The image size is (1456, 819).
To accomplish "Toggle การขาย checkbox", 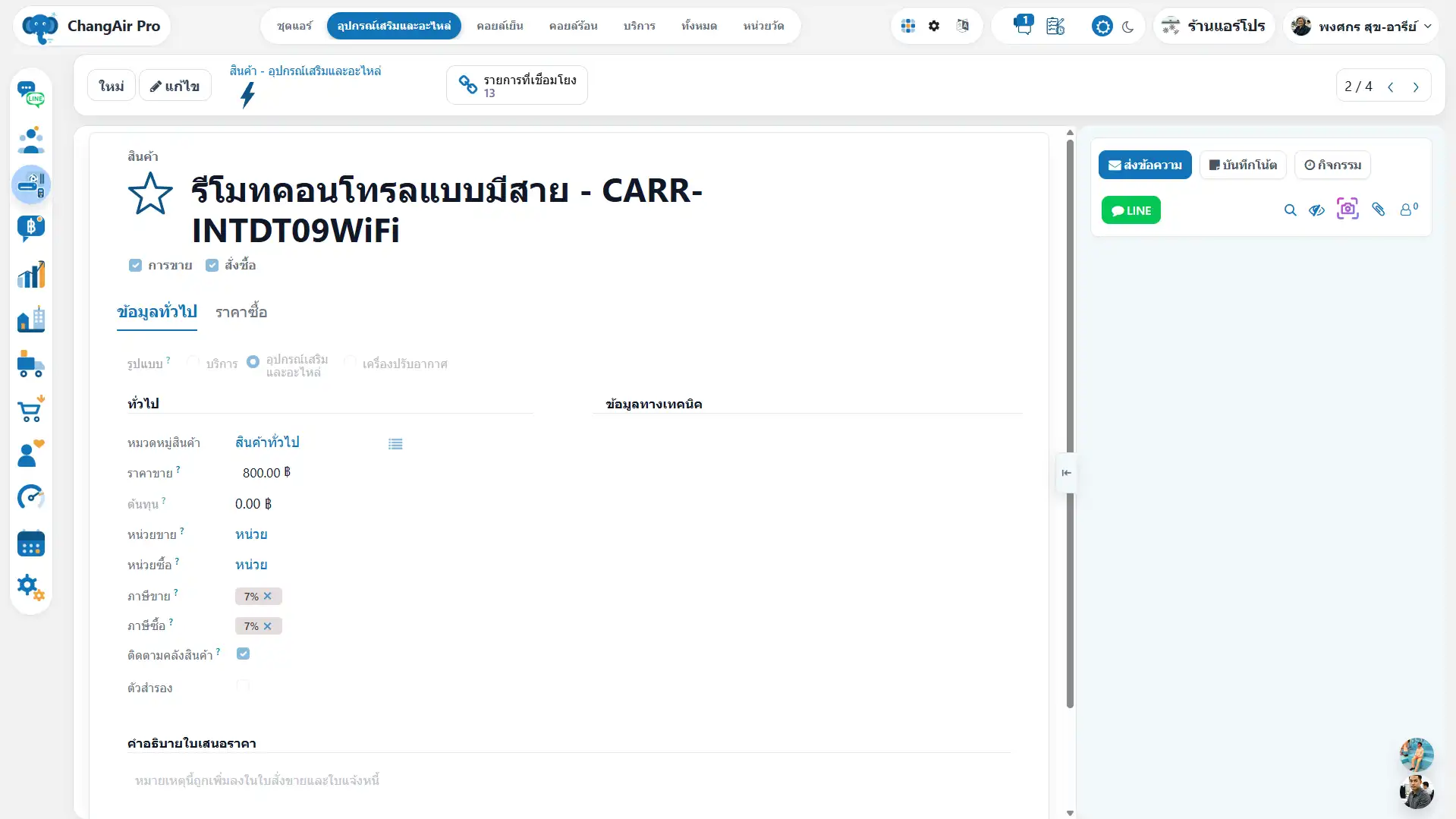I will pyautogui.click(x=135, y=265).
